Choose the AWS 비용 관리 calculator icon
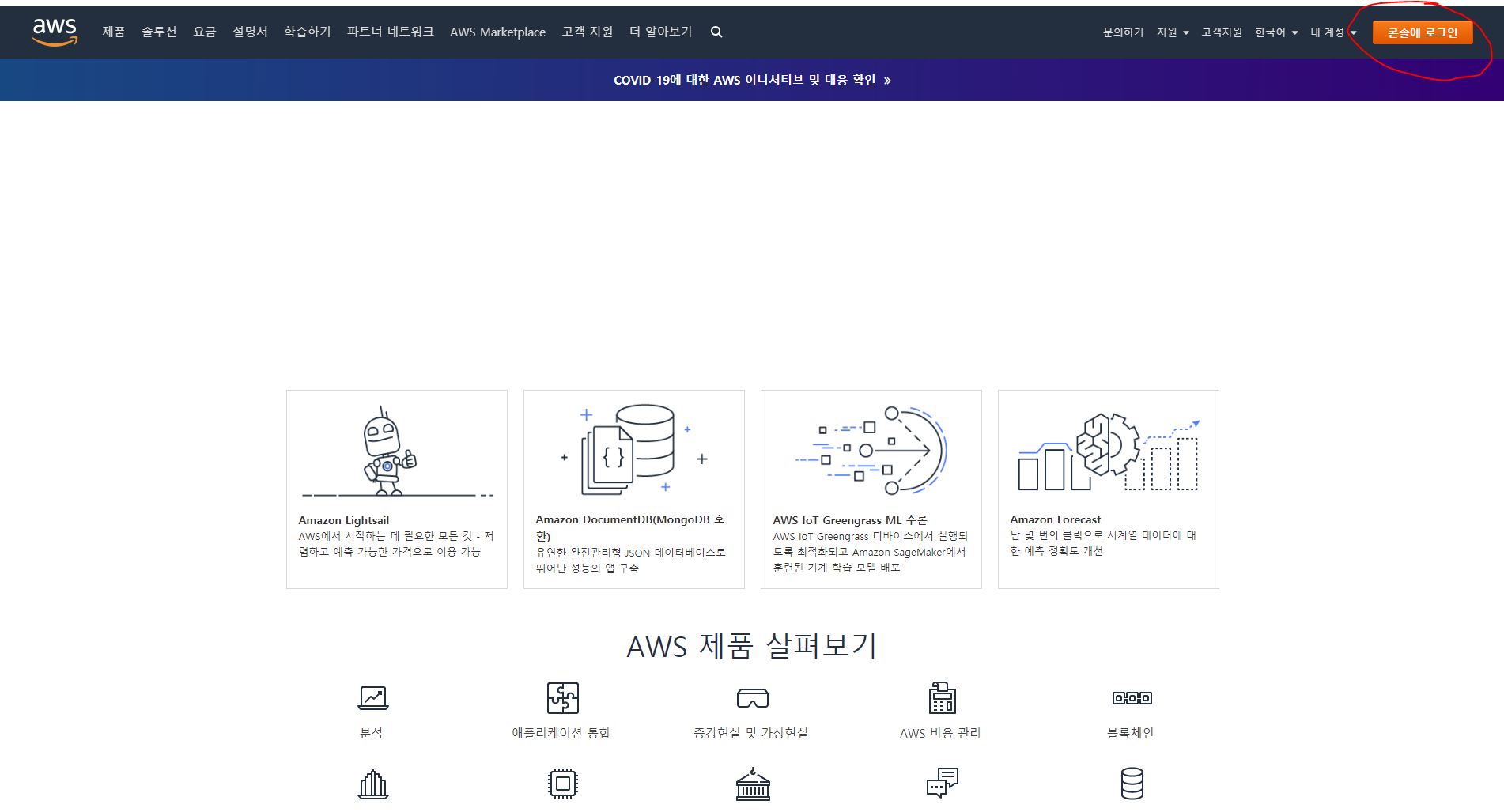The image size is (1504, 812). (x=941, y=697)
